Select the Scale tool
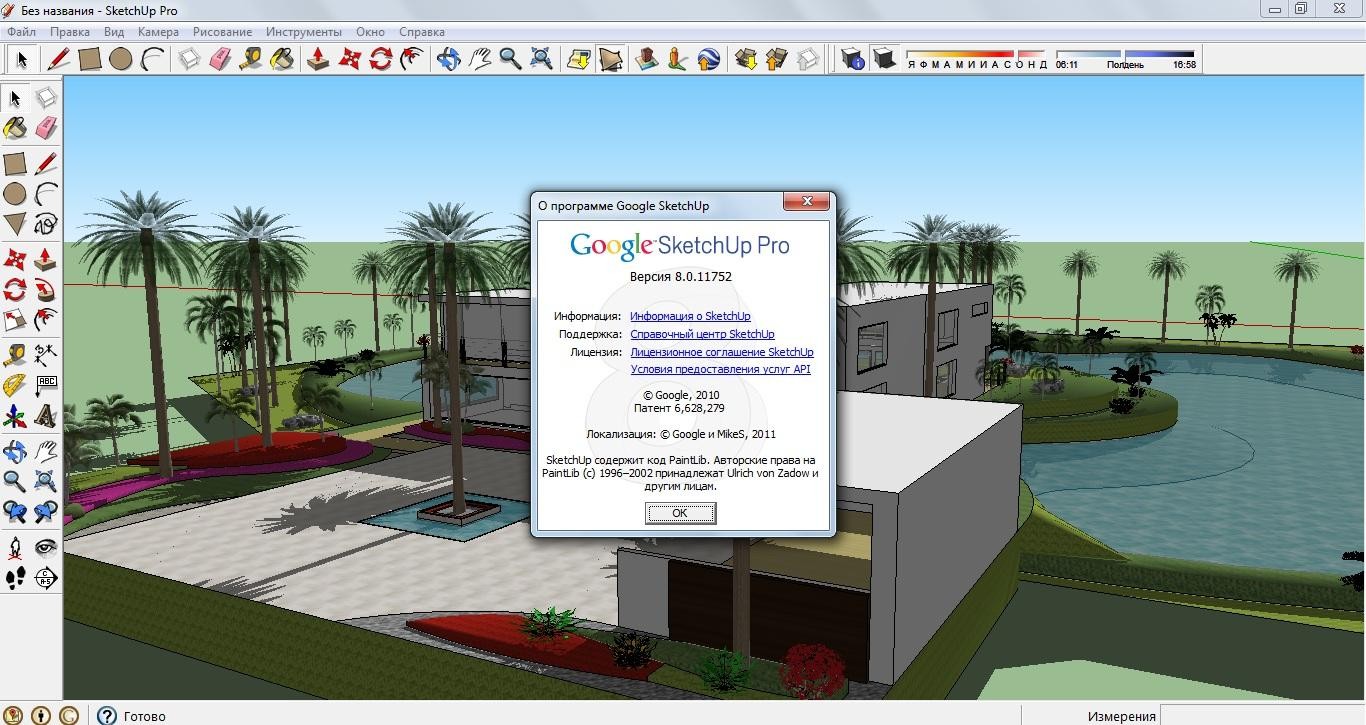1366x725 pixels. click(x=15, y=321)
